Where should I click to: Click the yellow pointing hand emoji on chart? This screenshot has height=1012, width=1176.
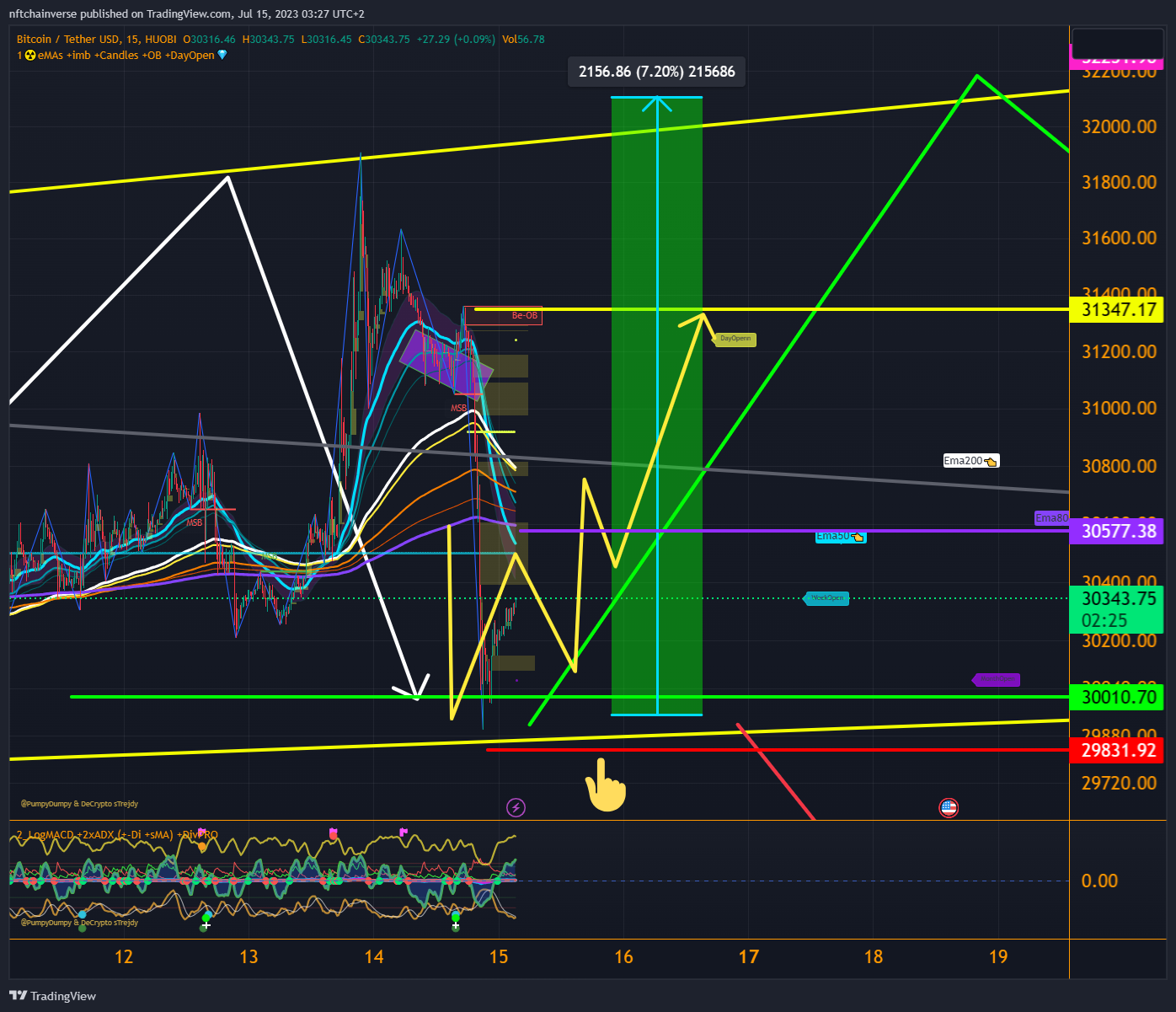(x=605, y=785)
